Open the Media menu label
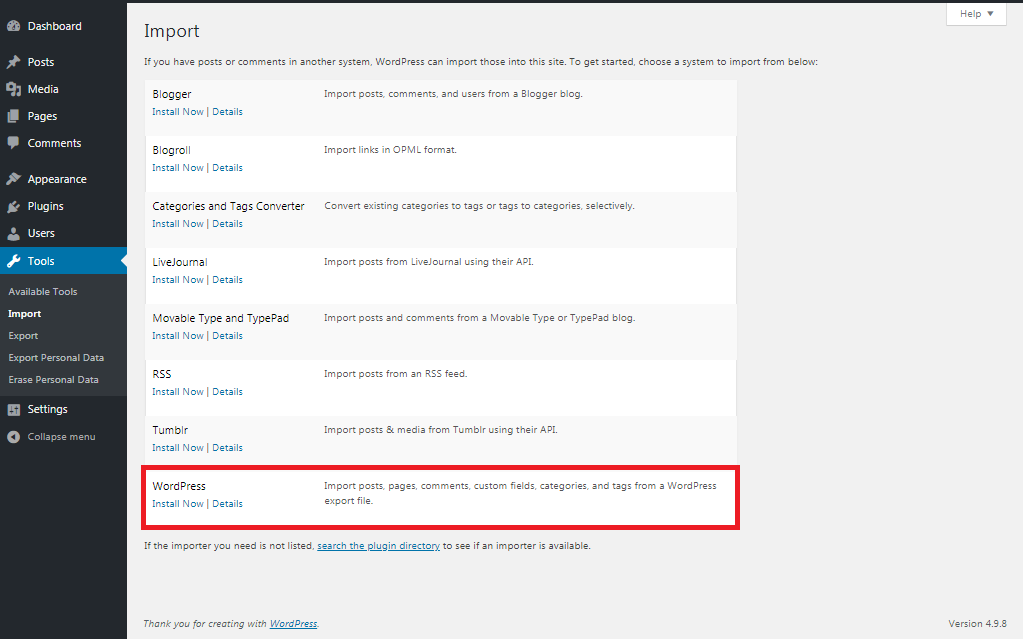 pos(43,89)
